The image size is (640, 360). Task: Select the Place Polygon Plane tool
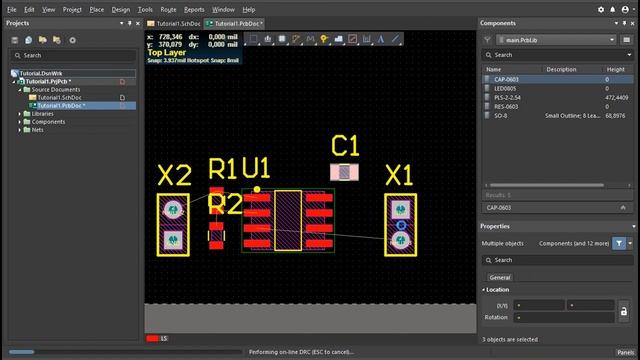click(338, 39)
